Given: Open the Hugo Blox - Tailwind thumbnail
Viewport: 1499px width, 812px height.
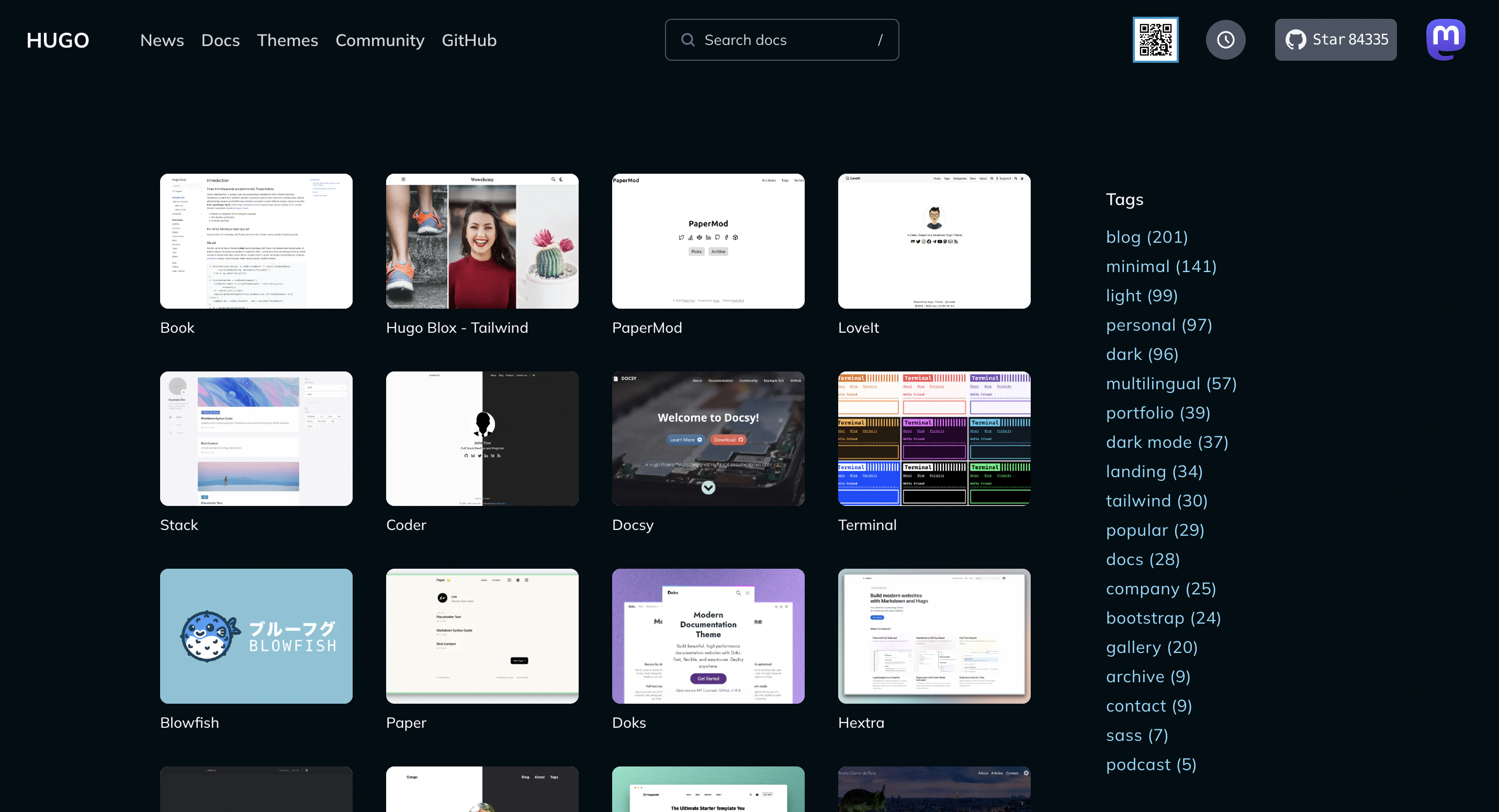Looking at the screenshot, I should [482, 241].
